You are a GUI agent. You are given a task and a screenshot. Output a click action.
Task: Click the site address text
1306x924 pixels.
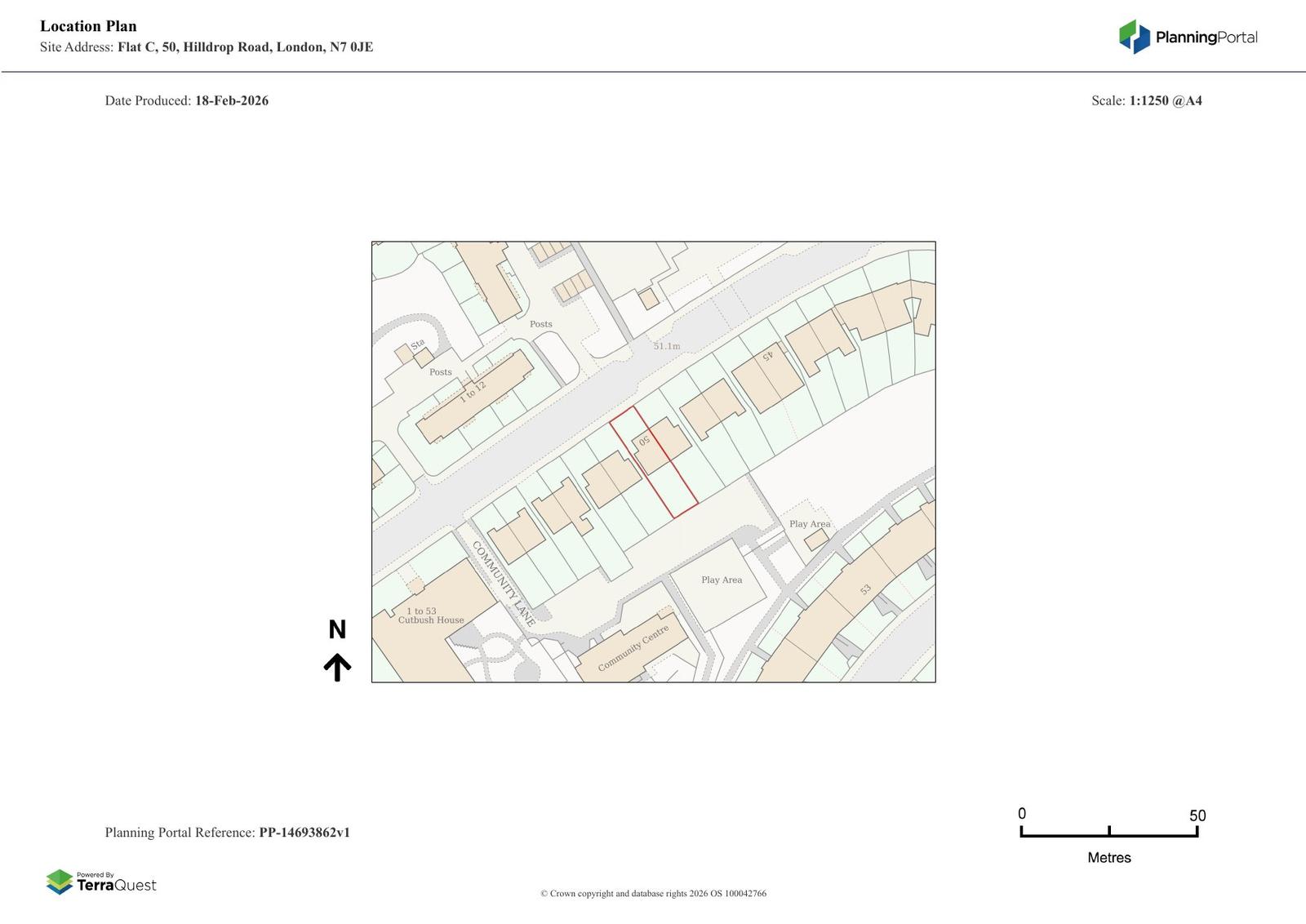tap(245, 47)
